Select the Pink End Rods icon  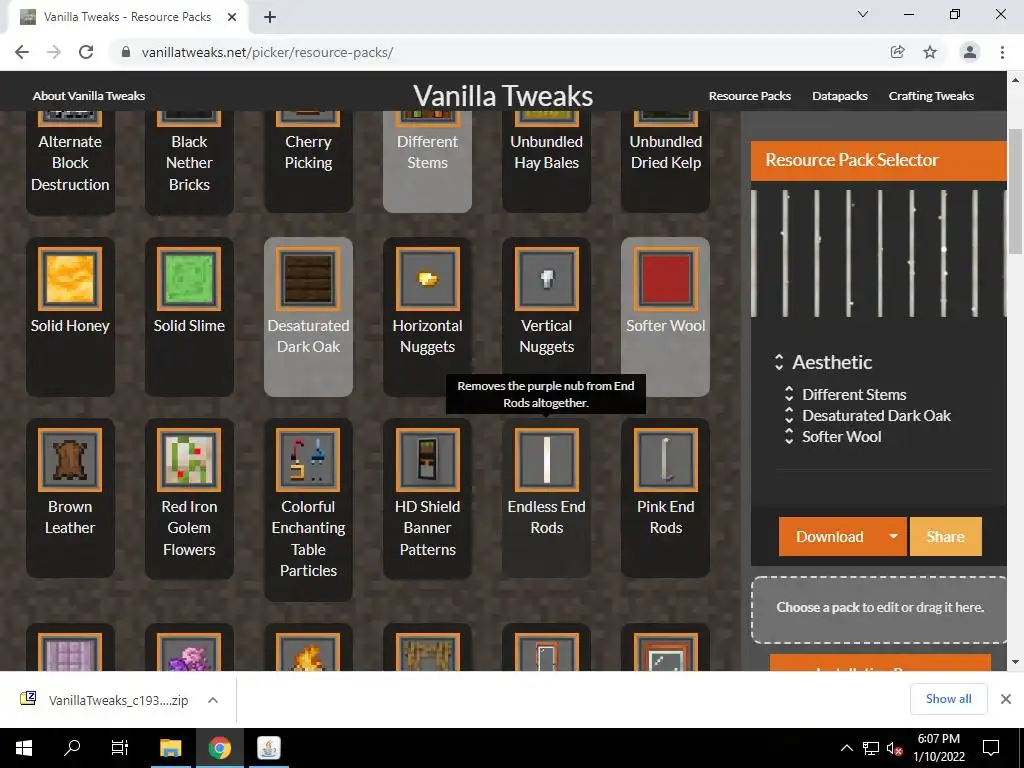coord(665,460)
